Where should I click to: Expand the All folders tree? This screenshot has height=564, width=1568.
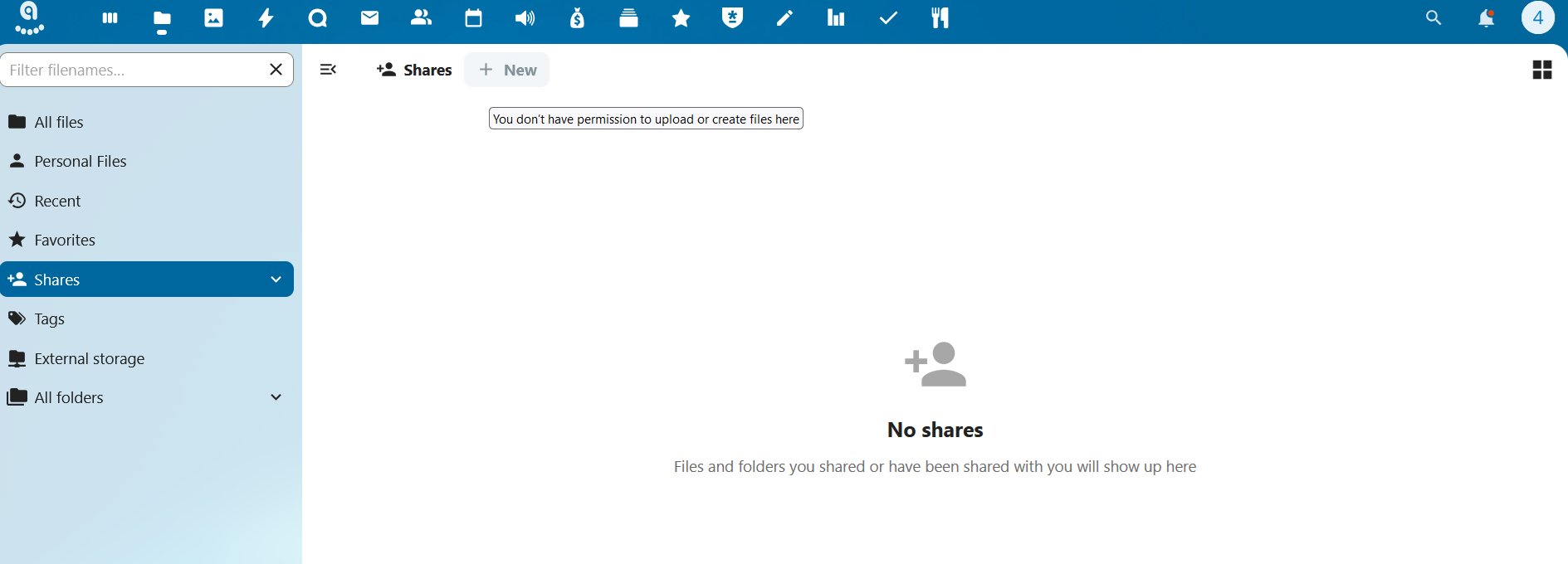click(x=276, y=397)
